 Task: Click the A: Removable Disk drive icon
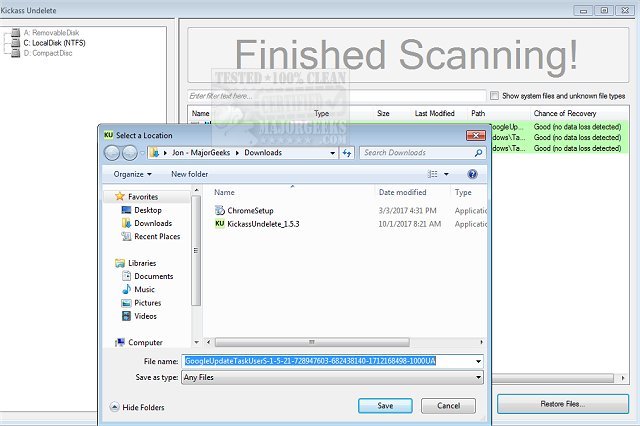(x=16, y=33)
